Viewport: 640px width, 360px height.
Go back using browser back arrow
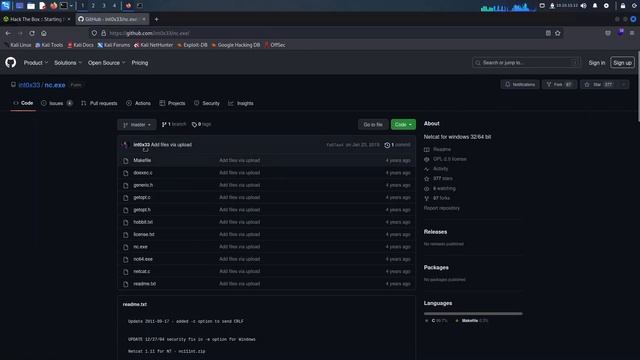click(x=8, y=33)
